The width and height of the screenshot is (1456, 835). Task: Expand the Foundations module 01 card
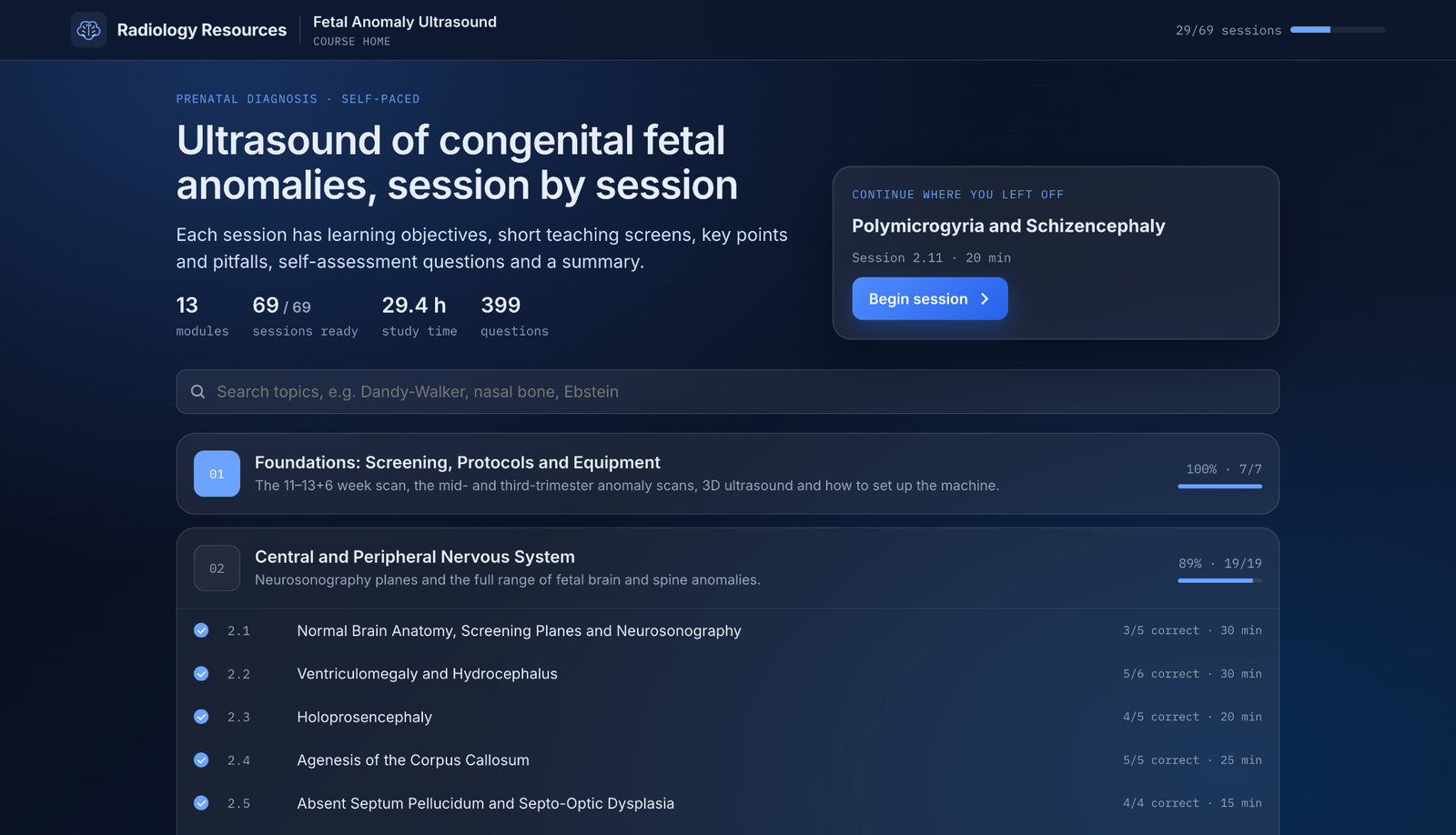[727, 474]
